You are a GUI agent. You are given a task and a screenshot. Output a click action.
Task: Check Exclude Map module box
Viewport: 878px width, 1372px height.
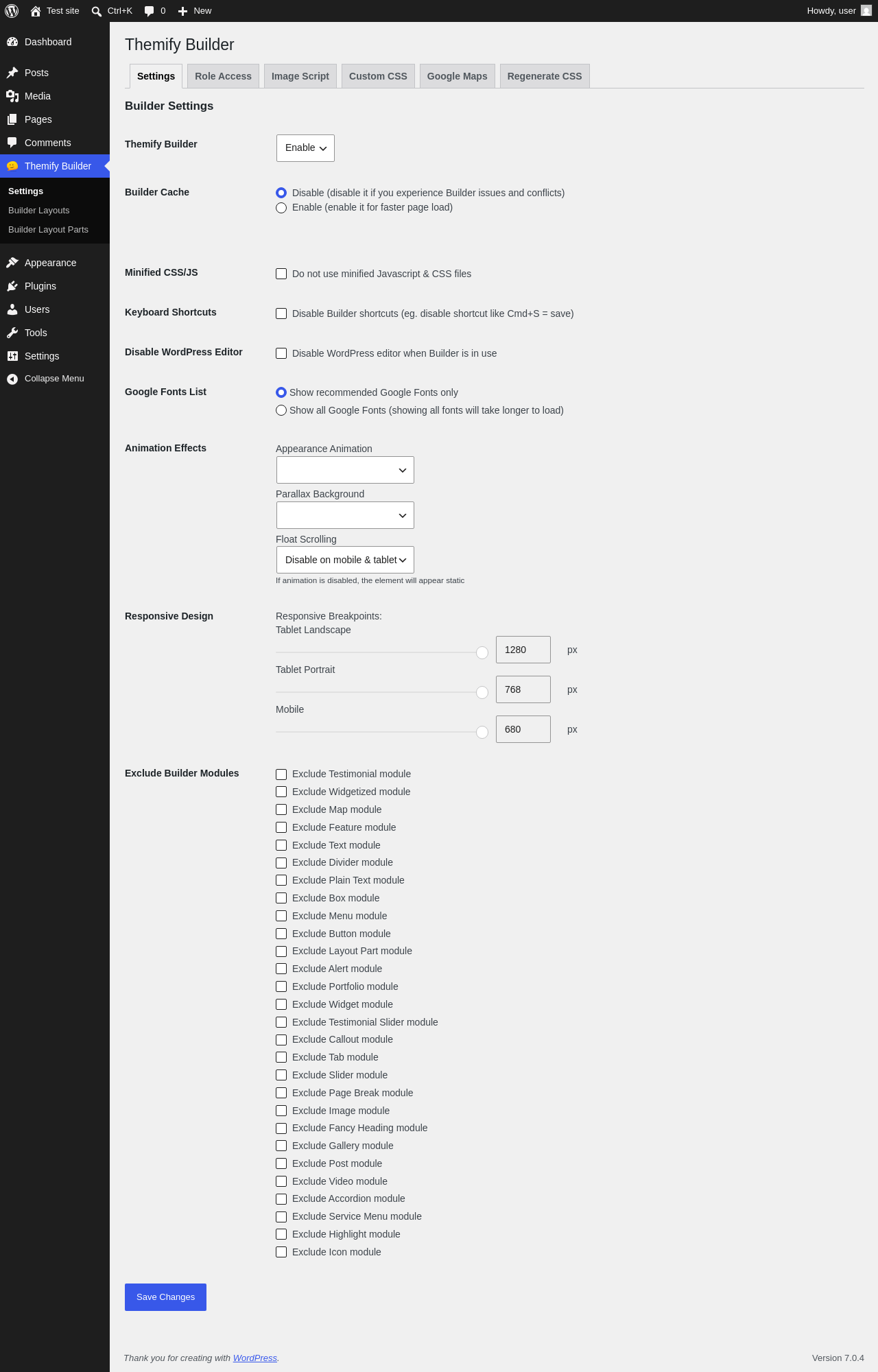point(281,809)
